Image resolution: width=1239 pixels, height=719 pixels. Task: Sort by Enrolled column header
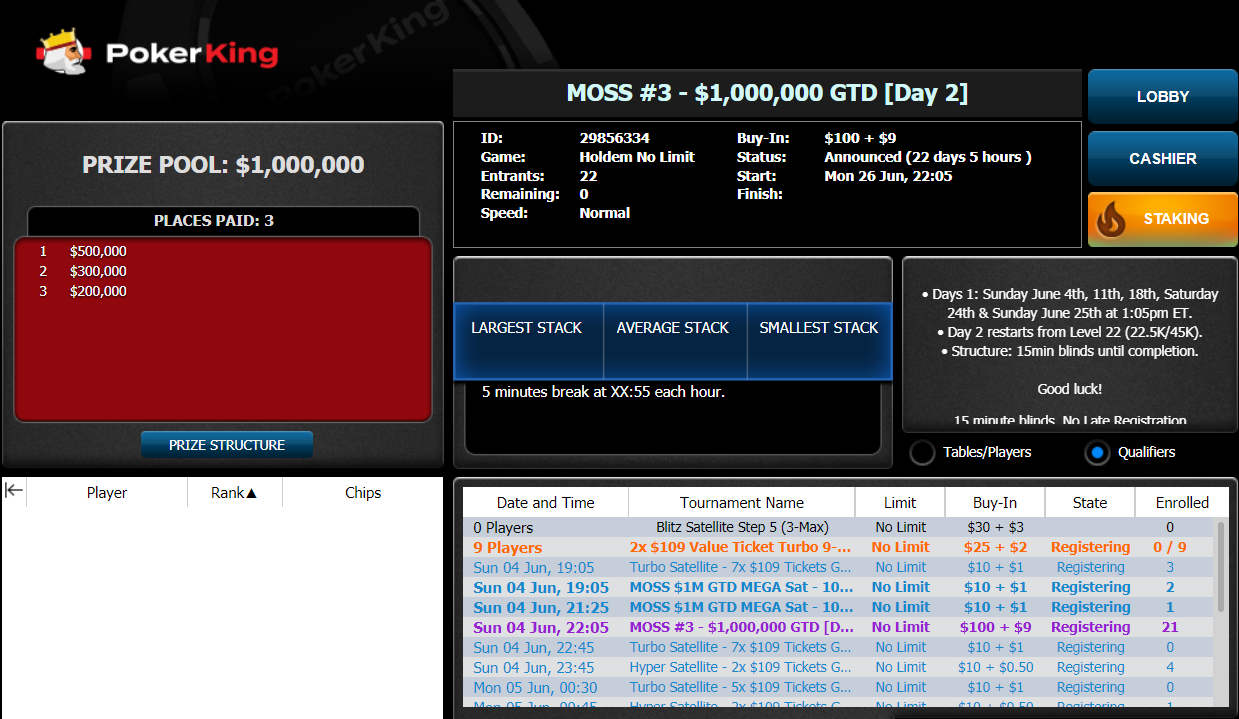tap(1182, 503)
